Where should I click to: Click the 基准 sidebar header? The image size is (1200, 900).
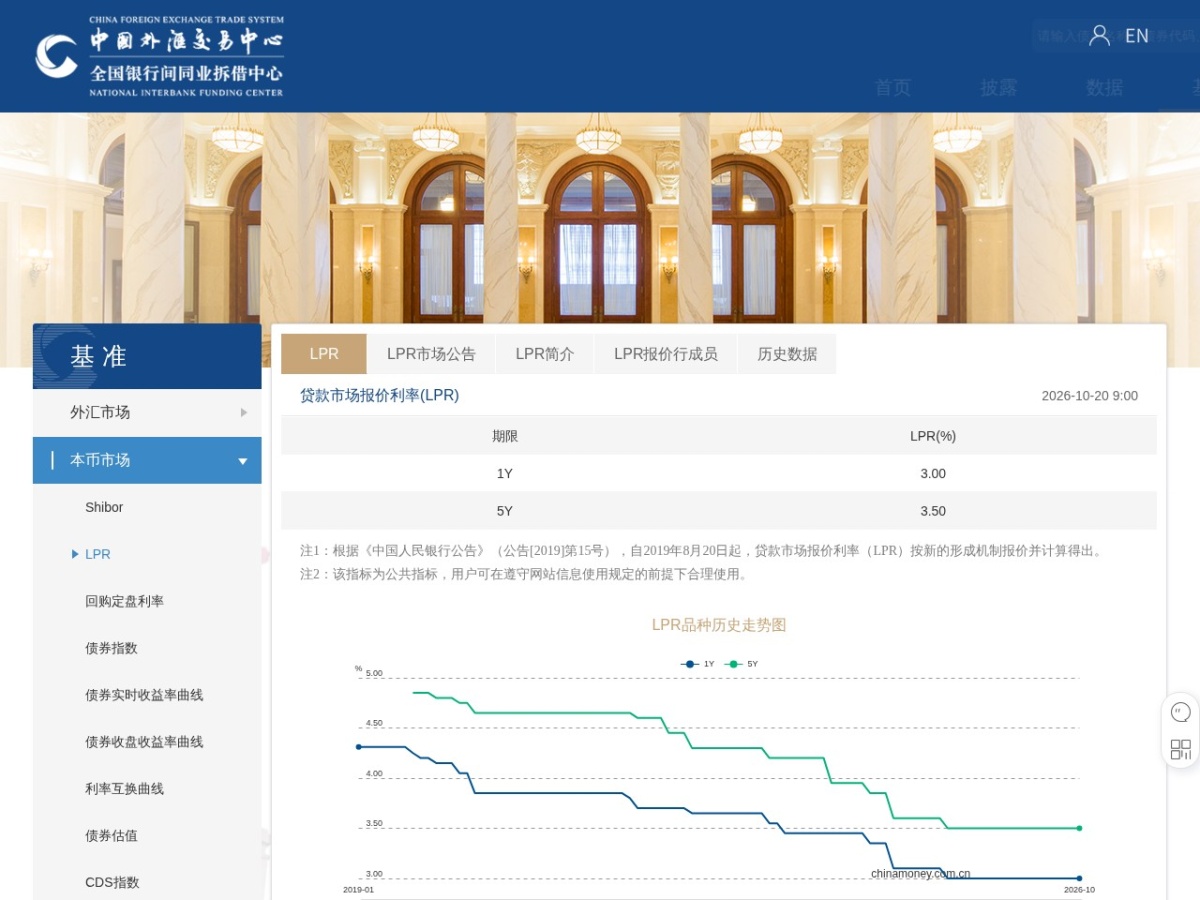tap(147, 356)
